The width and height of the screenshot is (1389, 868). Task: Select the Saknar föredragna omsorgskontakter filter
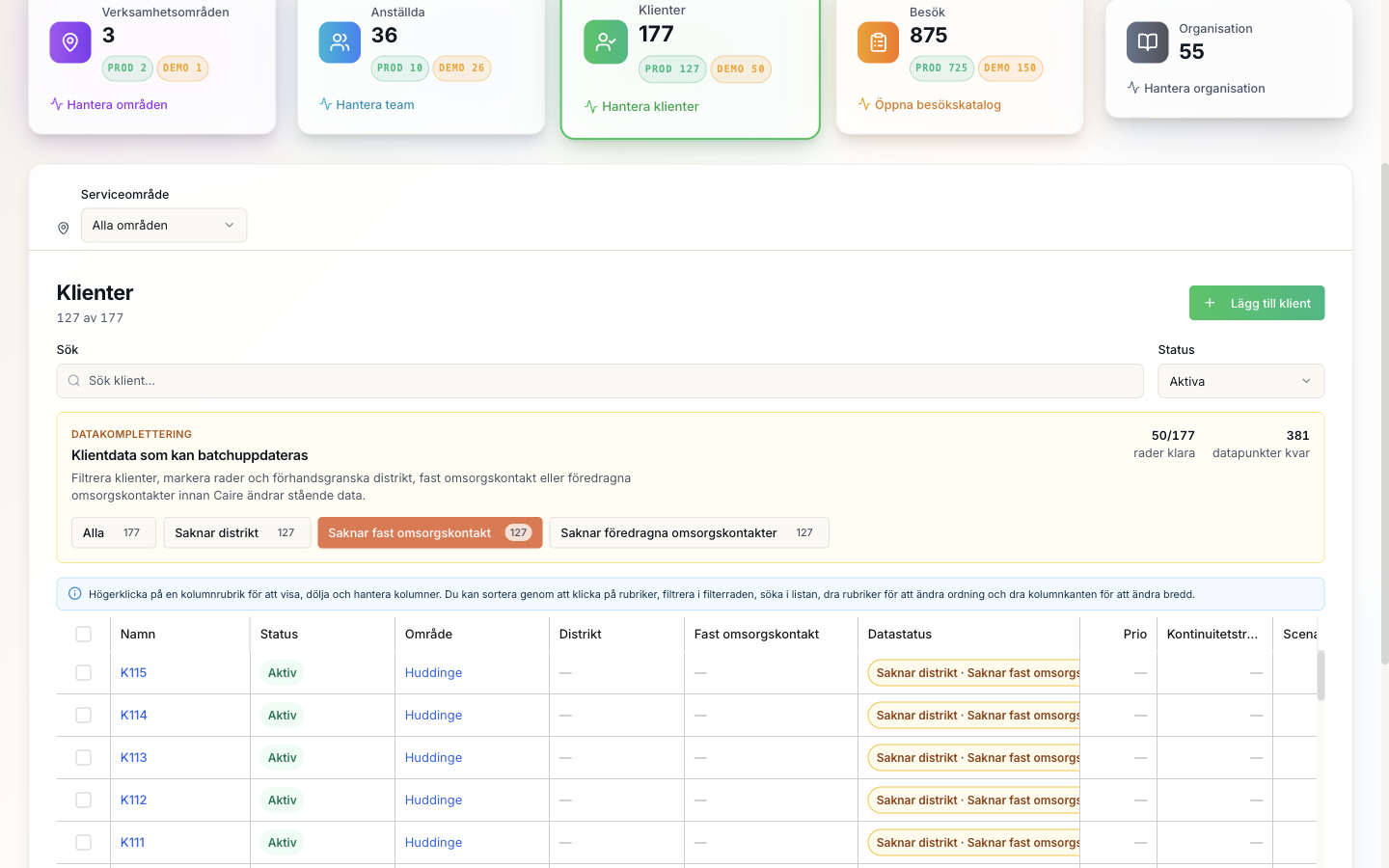pos(689,532)
